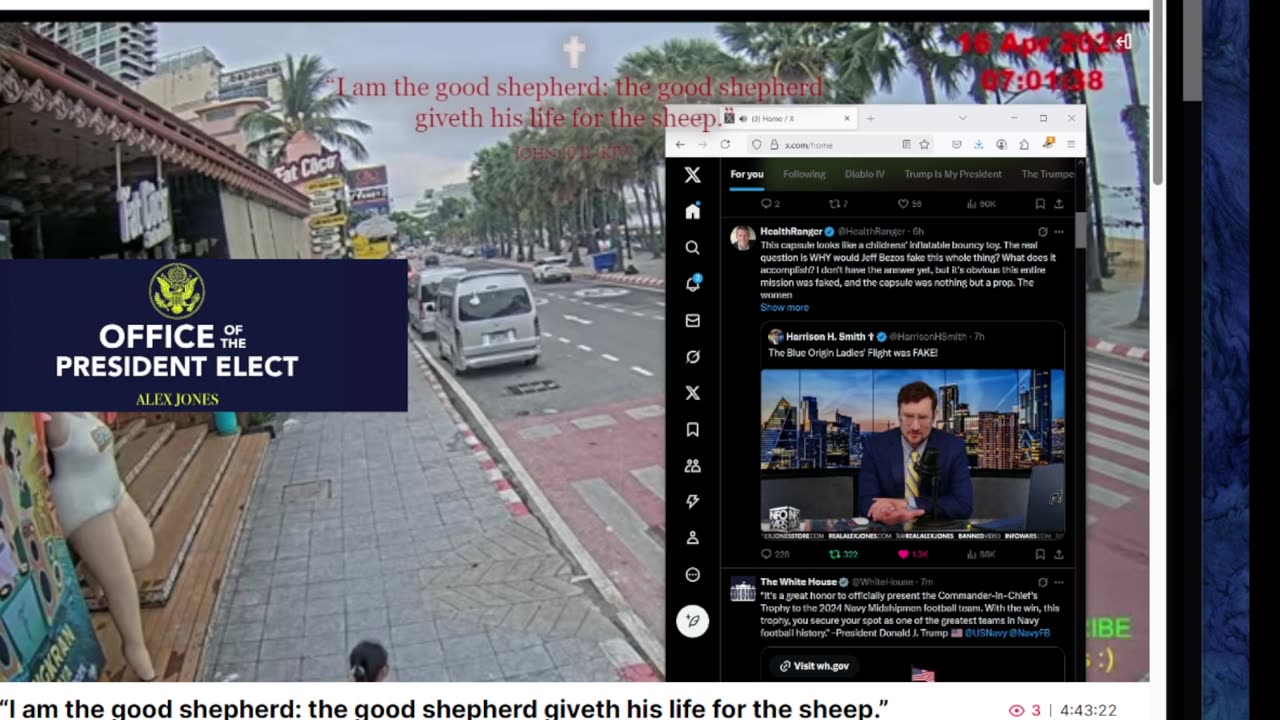Open the extensions puzzle icon
This screenshot has height=720, width=1280.
click(x=1024, y=144)
